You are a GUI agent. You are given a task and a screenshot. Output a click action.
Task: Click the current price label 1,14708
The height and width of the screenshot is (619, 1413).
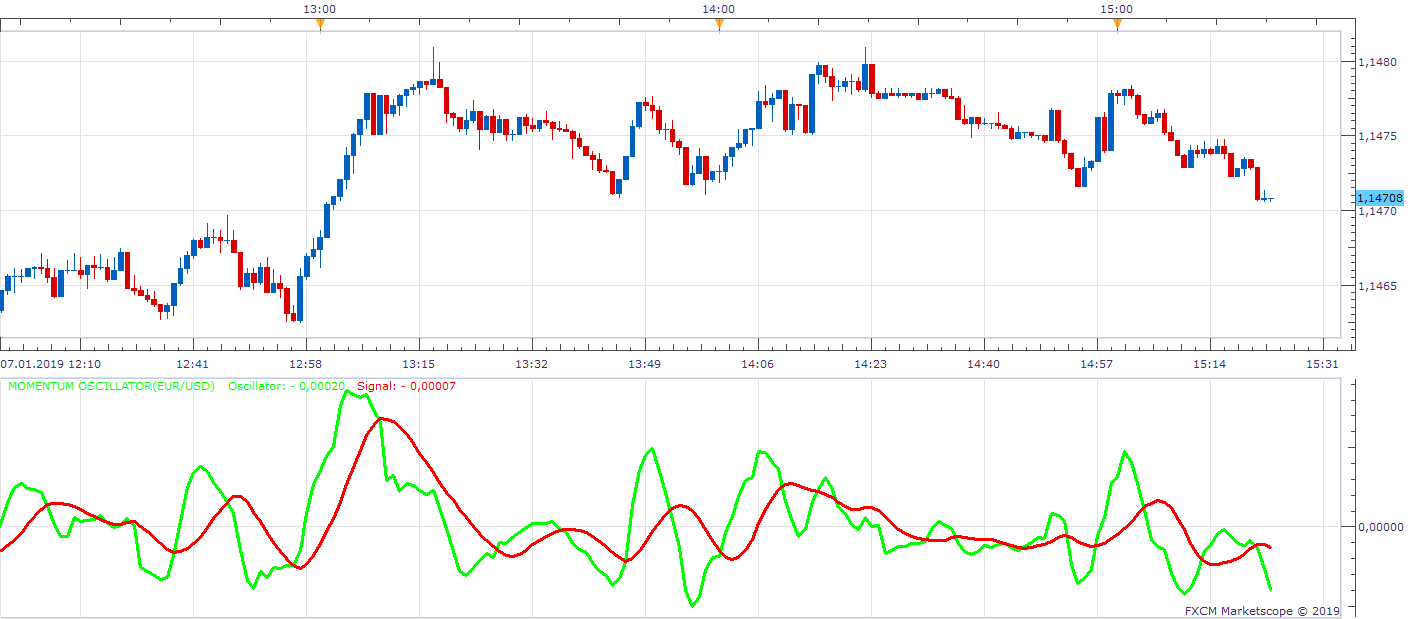(x=1380, y=198)
